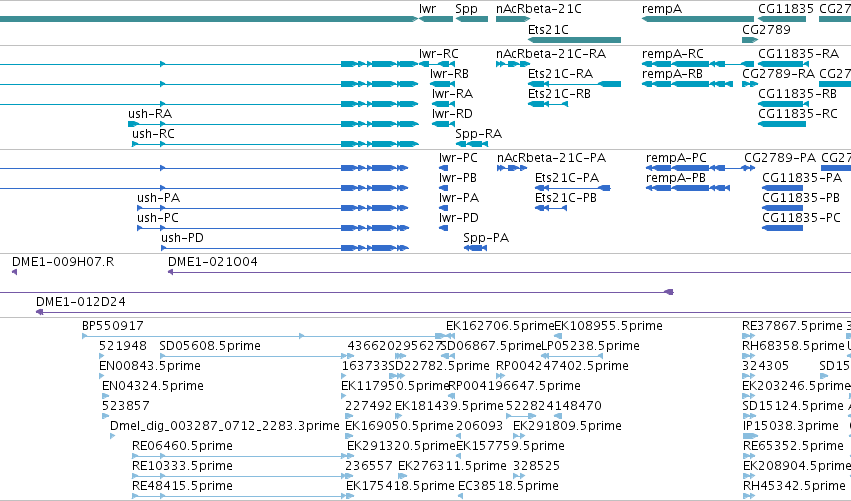Select the Spp gene label
This screenshot has width=851, height=501.
(x=466, y=9)
